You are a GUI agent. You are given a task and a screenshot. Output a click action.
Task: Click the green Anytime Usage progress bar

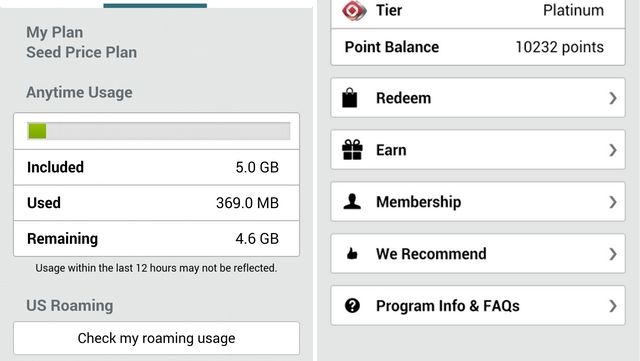158,131
